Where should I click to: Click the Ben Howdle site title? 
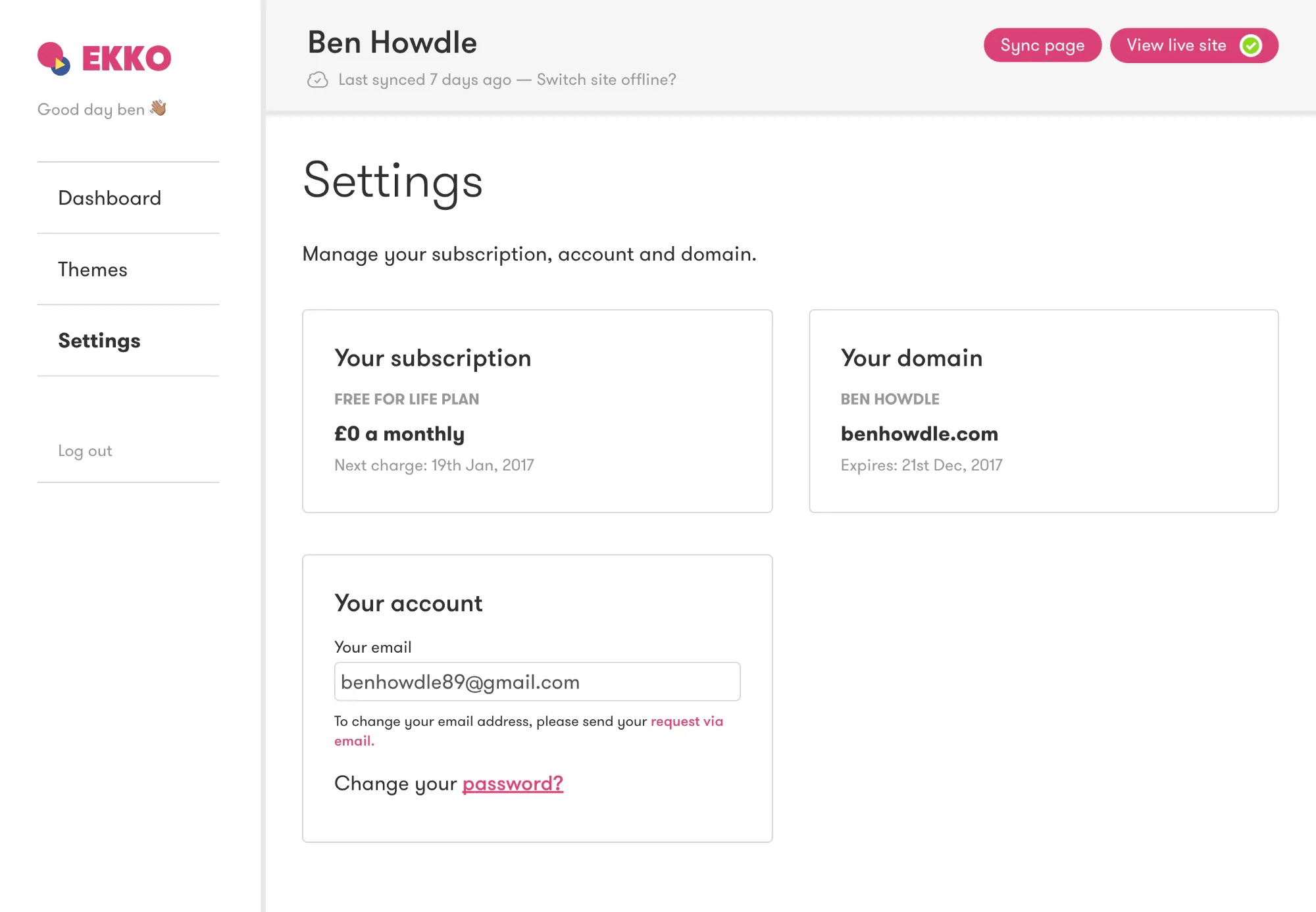[392, 42]
